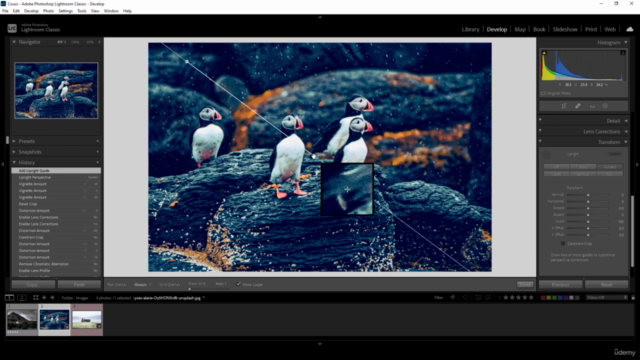Click the Copy button
The height and width of the screenshot is (360, 640).
coord(33,284)
